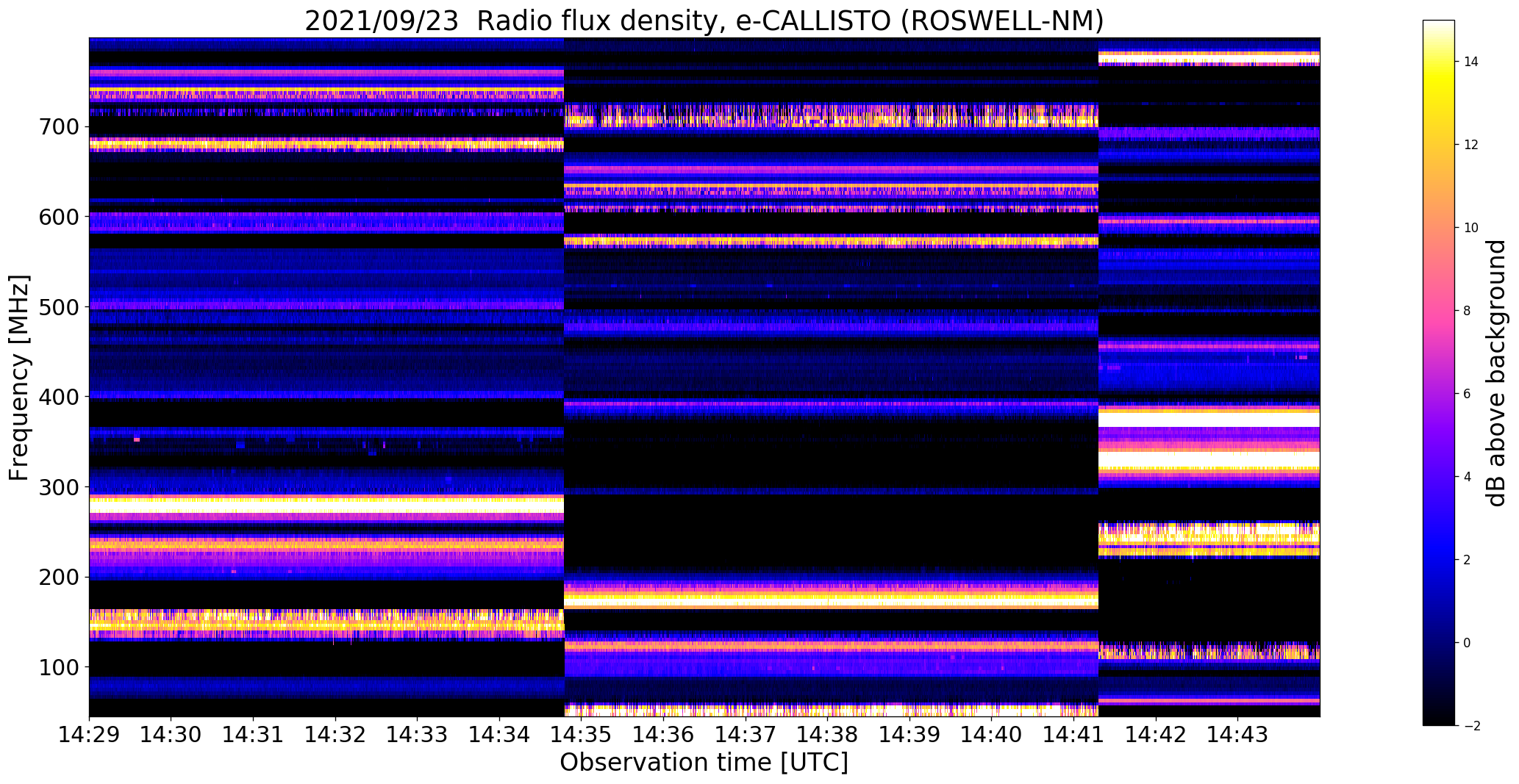Click the 600 frequency tick label
The height and width of the screenshot is (784, 1519).
58,217
